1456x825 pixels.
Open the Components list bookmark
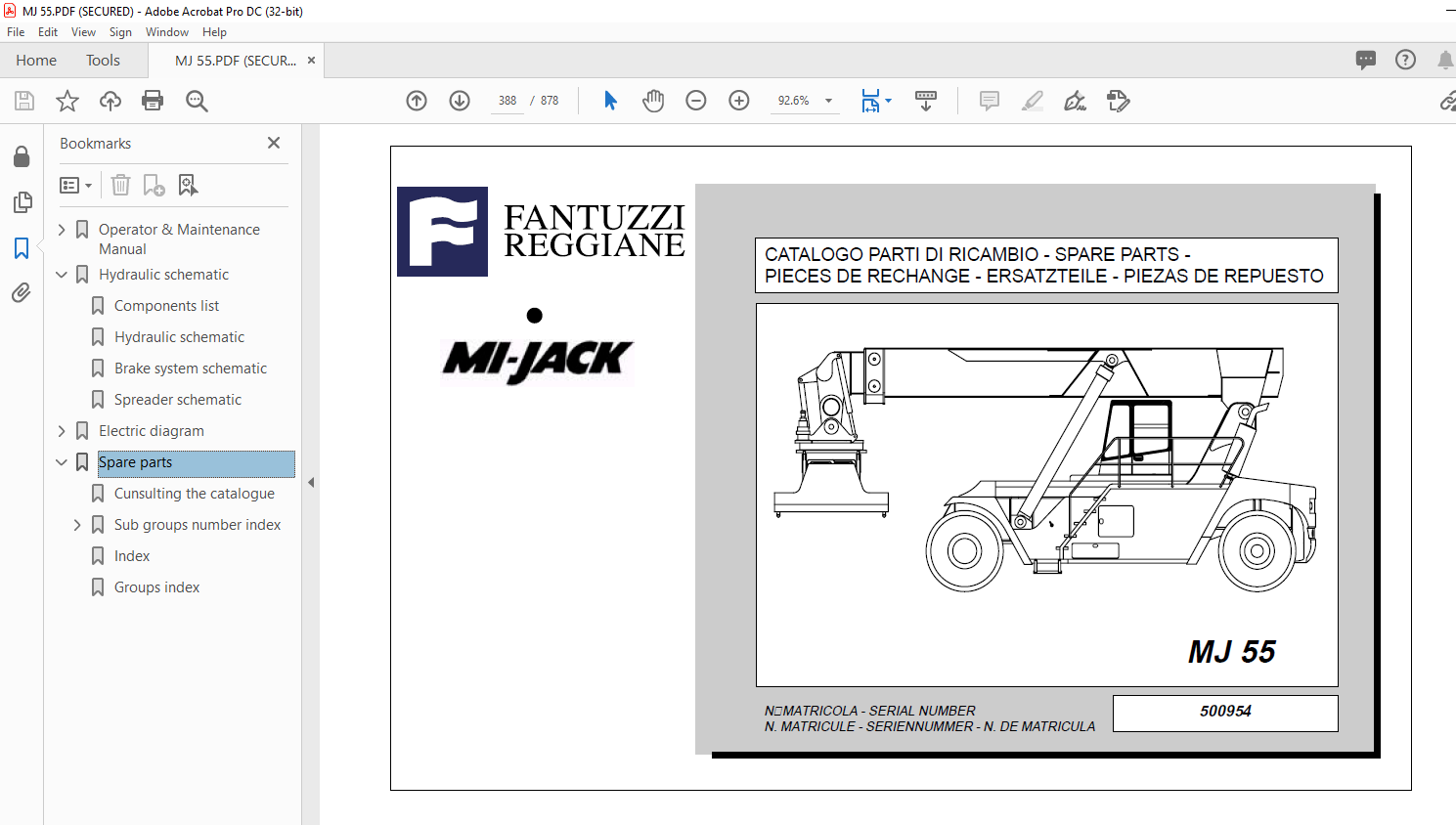[166, 306]
